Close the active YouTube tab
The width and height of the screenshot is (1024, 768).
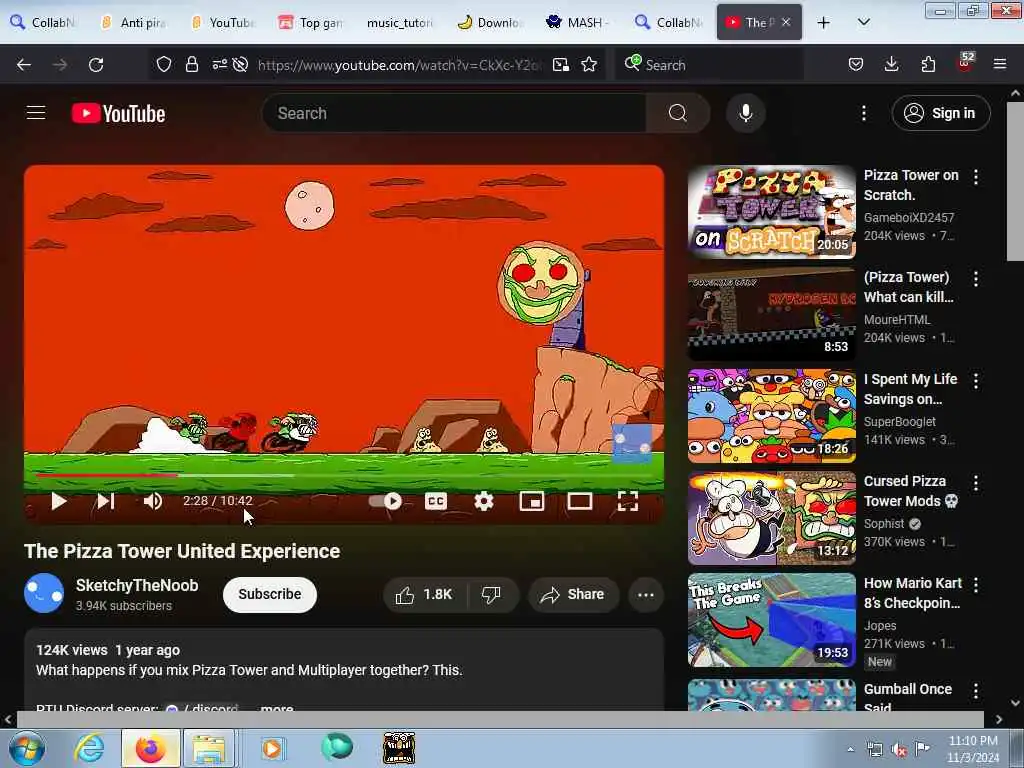pos(786,22)
